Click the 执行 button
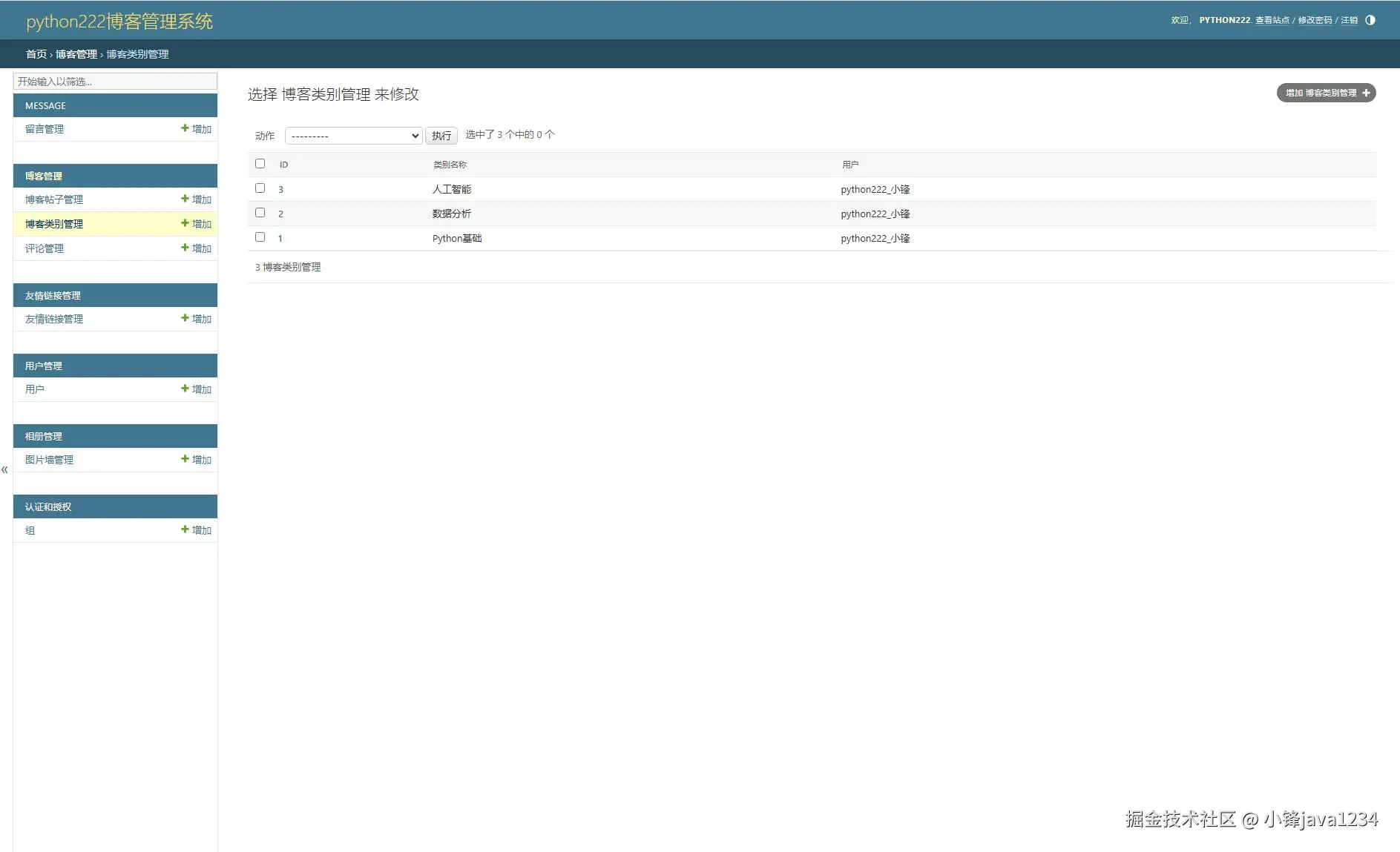Viewport: 1400px width, 852px height. [441, 136]
